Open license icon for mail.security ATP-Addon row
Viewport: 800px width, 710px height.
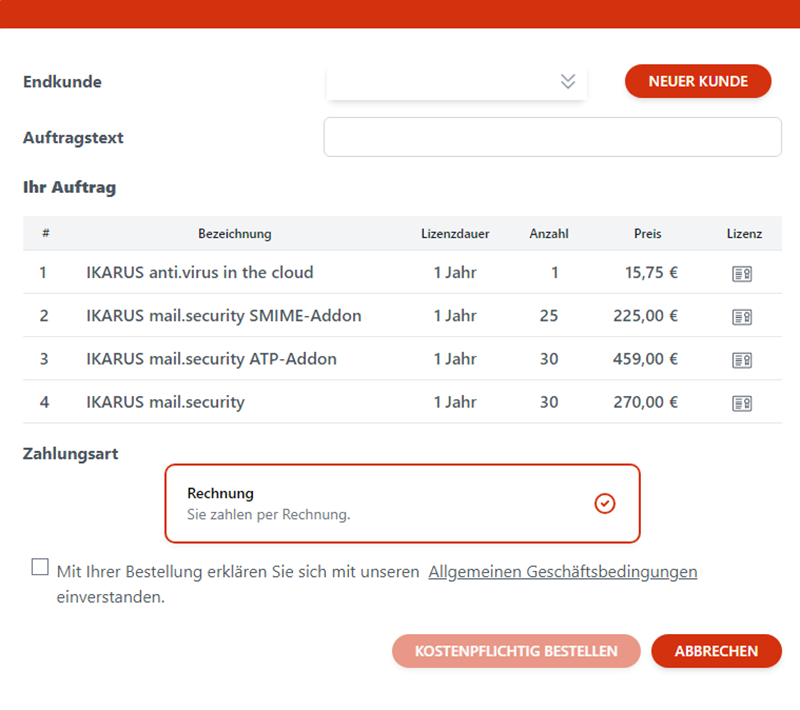(742, 360)
